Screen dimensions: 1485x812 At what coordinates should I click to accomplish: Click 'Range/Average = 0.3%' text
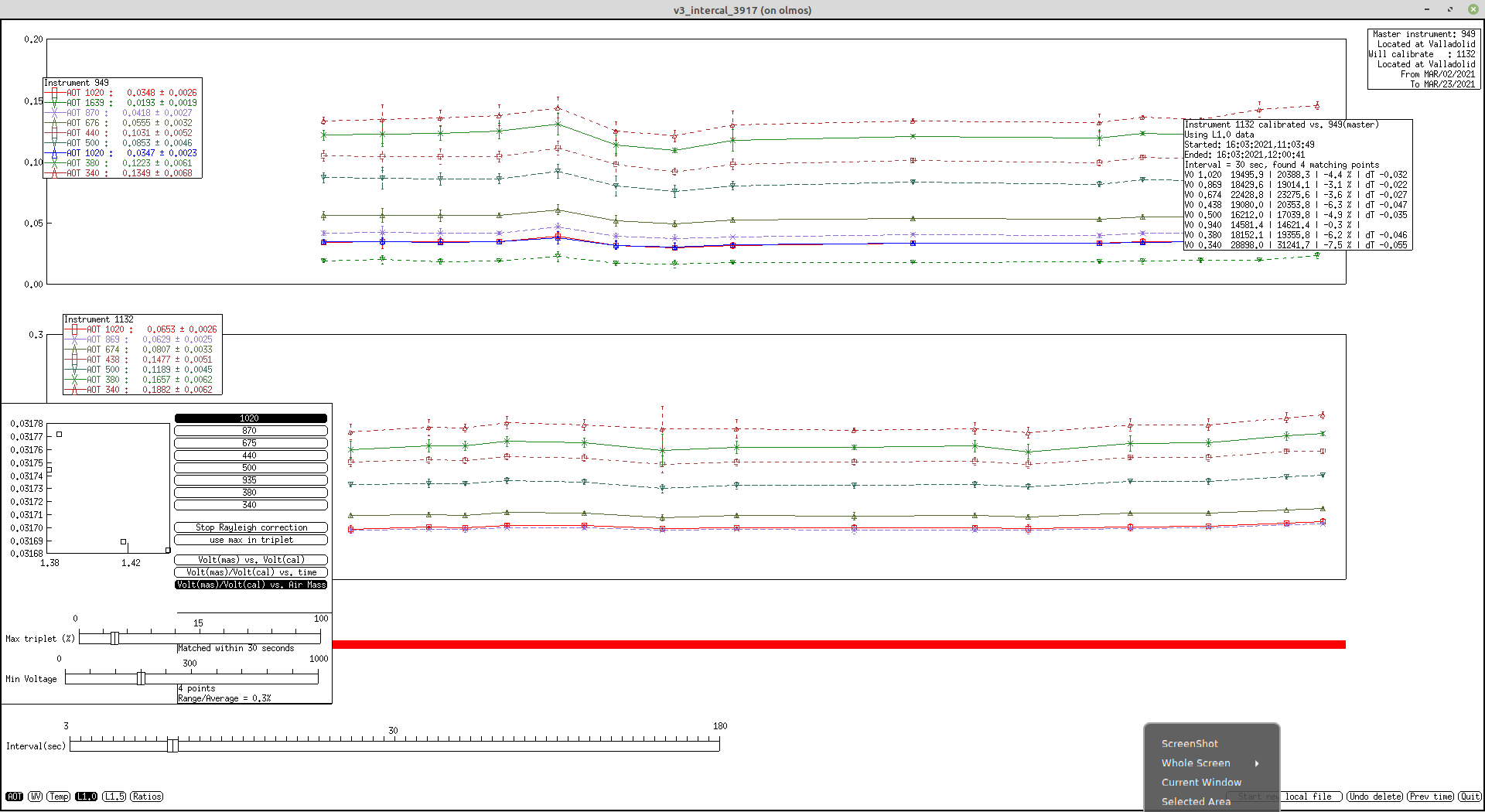(x=224, y=698)
